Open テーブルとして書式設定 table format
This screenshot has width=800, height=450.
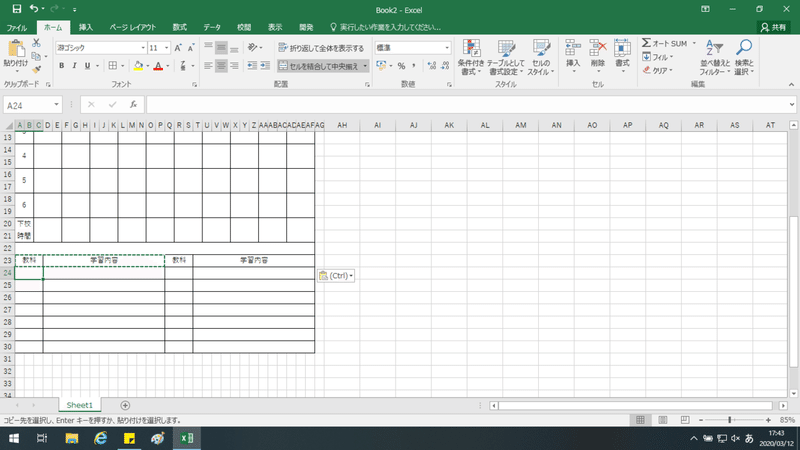pyautogui.click(x=505, y=58)
